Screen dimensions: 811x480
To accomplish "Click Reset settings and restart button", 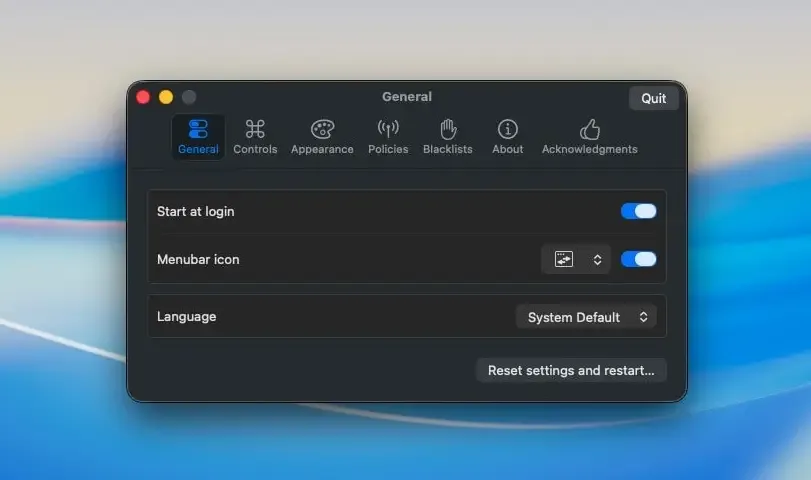I will pos(571,370).
